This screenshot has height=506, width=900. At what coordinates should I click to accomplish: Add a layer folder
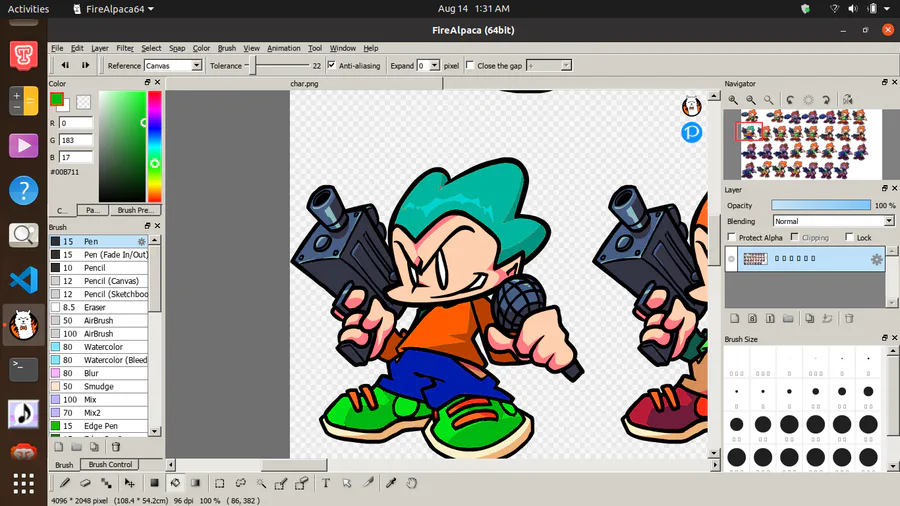coord(788,318)
